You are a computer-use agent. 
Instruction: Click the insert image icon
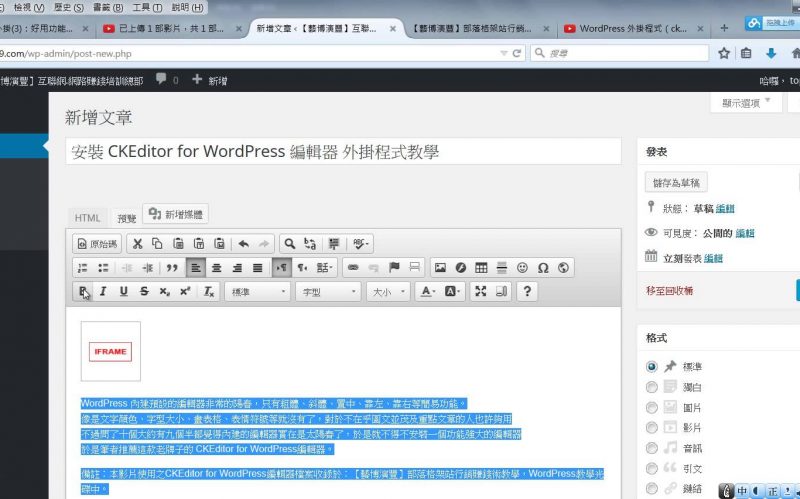point(439,267)
